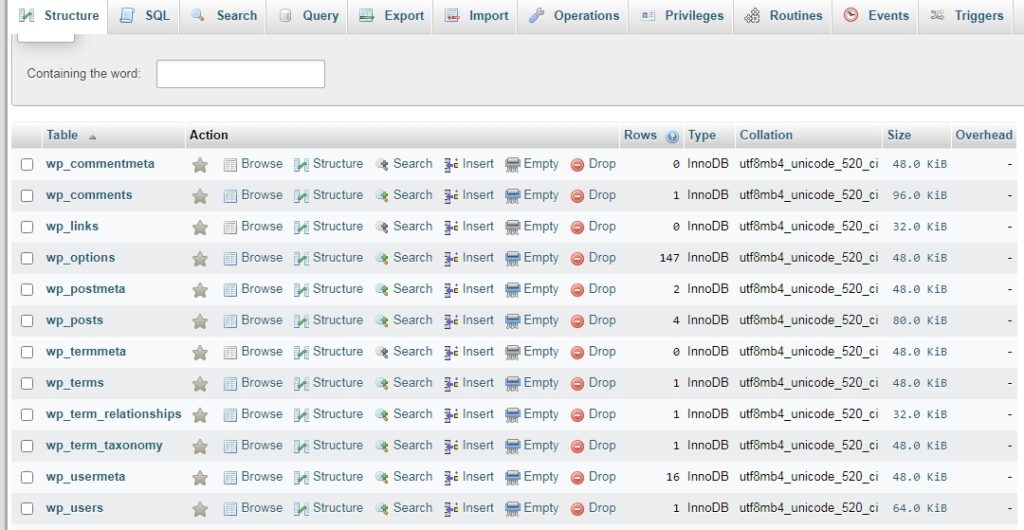Open the wp_term_relationships table
The image size is (1024, 530).
pyautogui.click(x=114, y=414)
